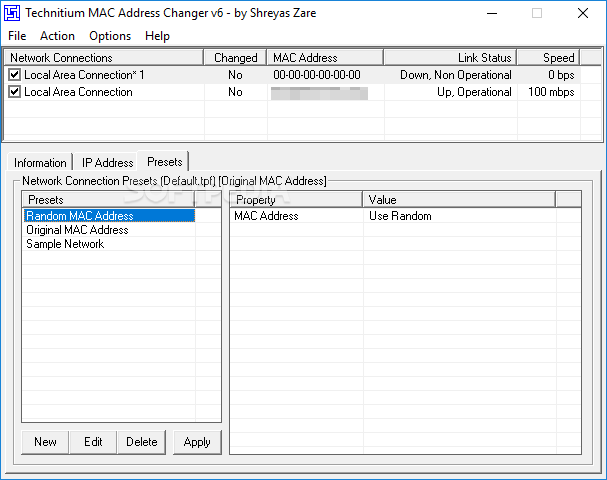Uncheck the Local Area Connection* 1 checkbox
This screenshot has width=607, height=480.
pos(14,74)
